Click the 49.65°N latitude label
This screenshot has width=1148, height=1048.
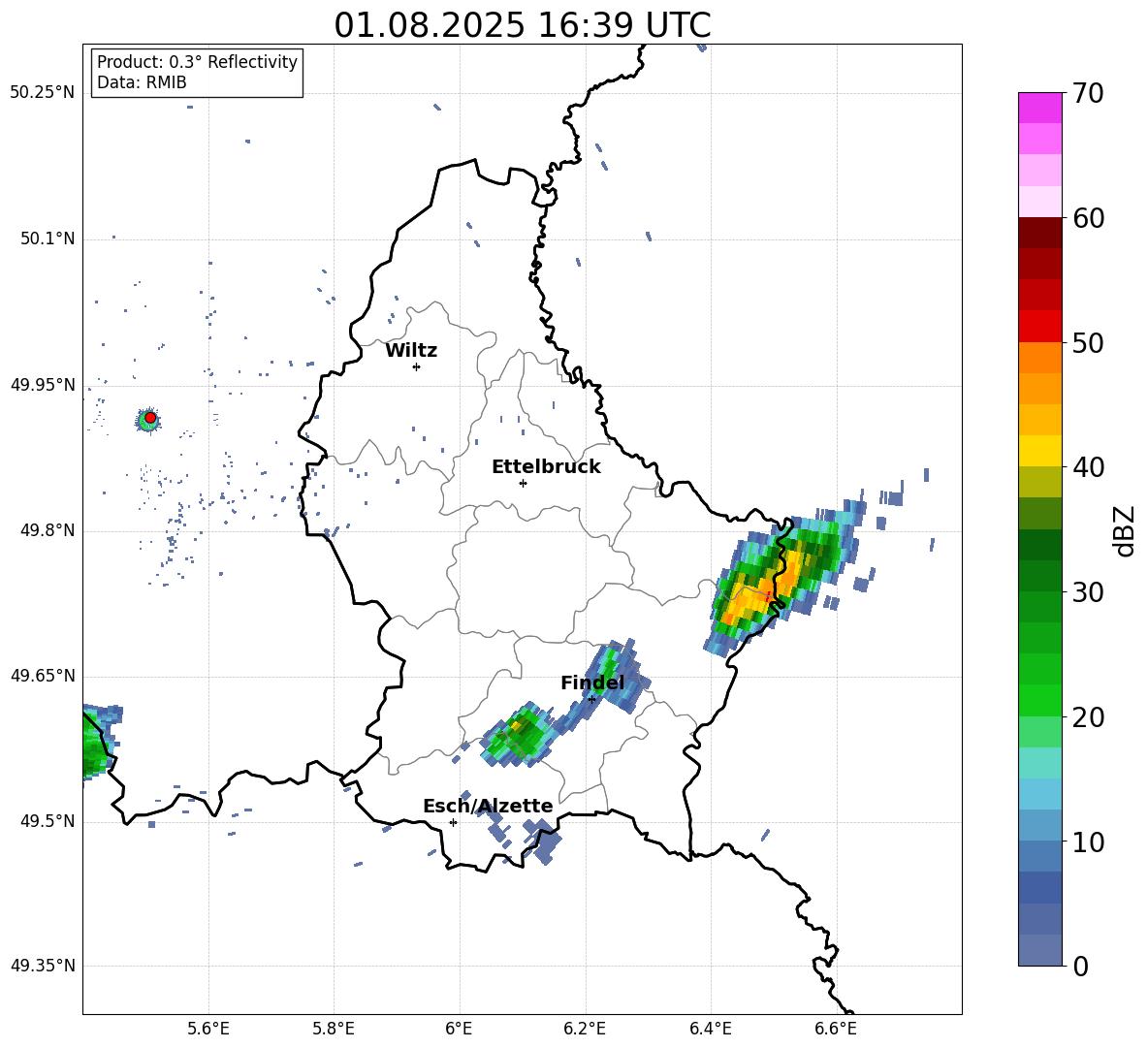(x=43, y=675)
